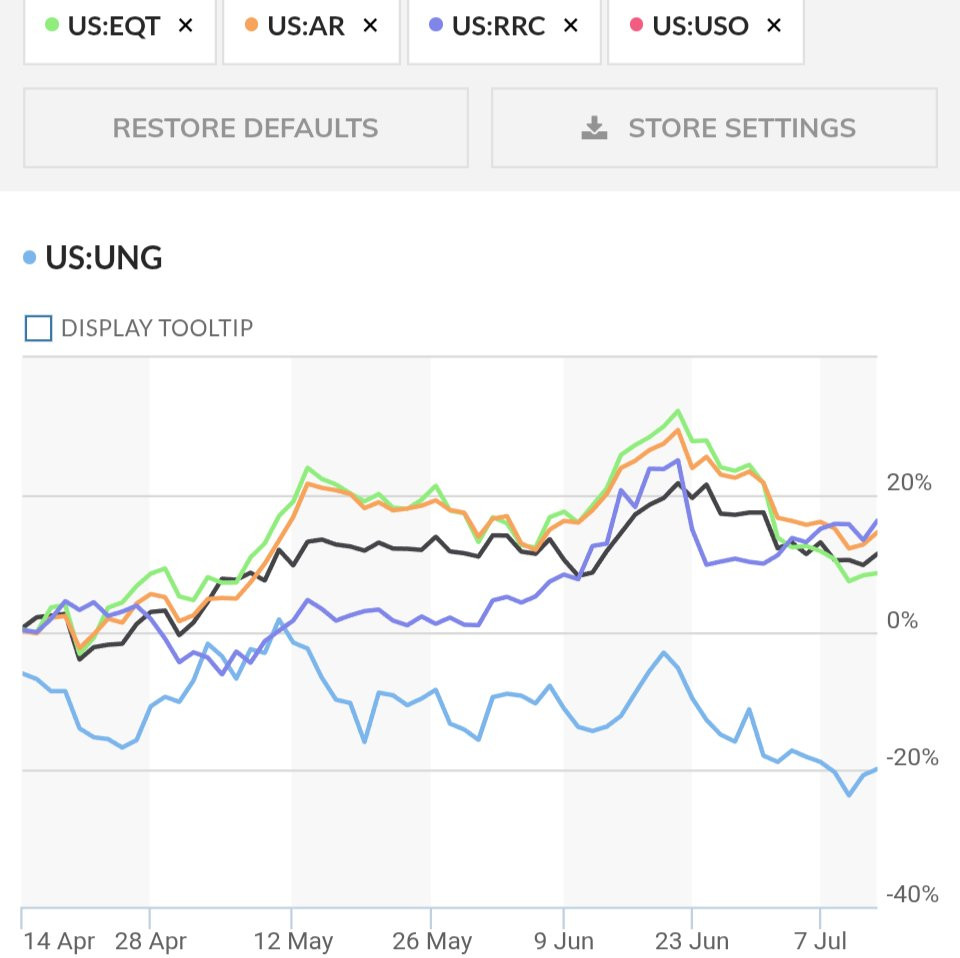The height and width of the screenshot is (958, 960).
Task: Click the green dot beside US:EQT
Action: coord(53,26)
